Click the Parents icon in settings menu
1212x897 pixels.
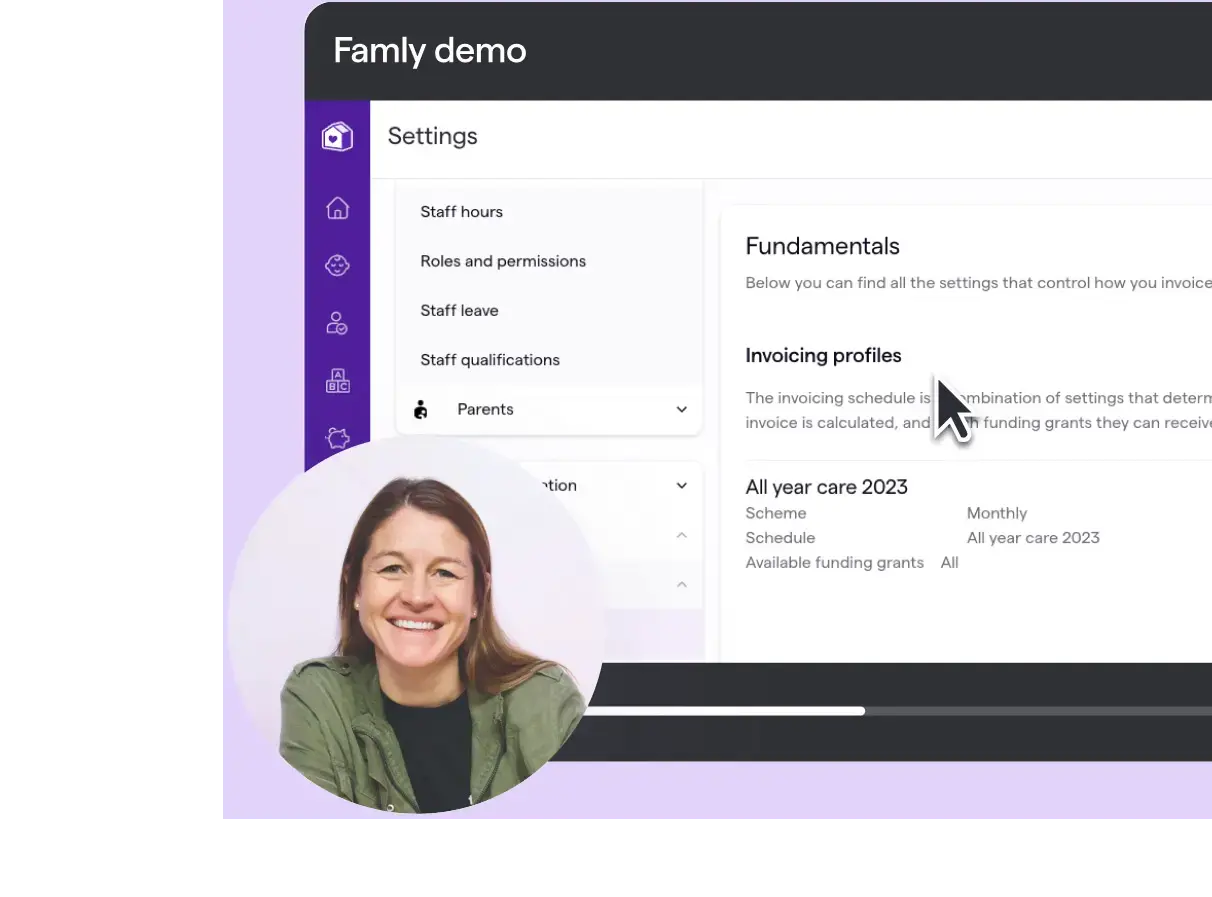point(421,409)
